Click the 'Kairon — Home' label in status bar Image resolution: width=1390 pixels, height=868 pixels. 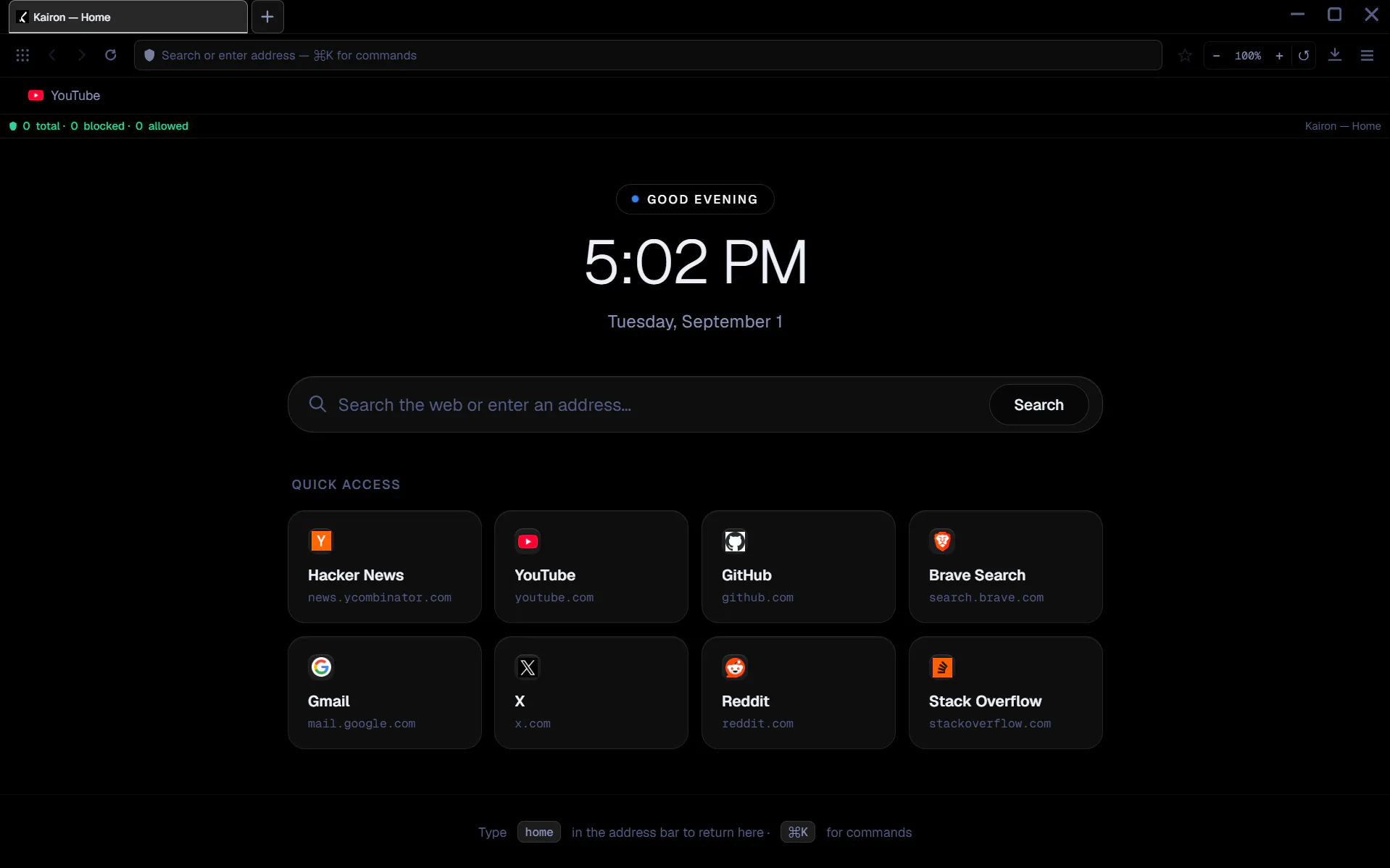(x=1343, y=126)
